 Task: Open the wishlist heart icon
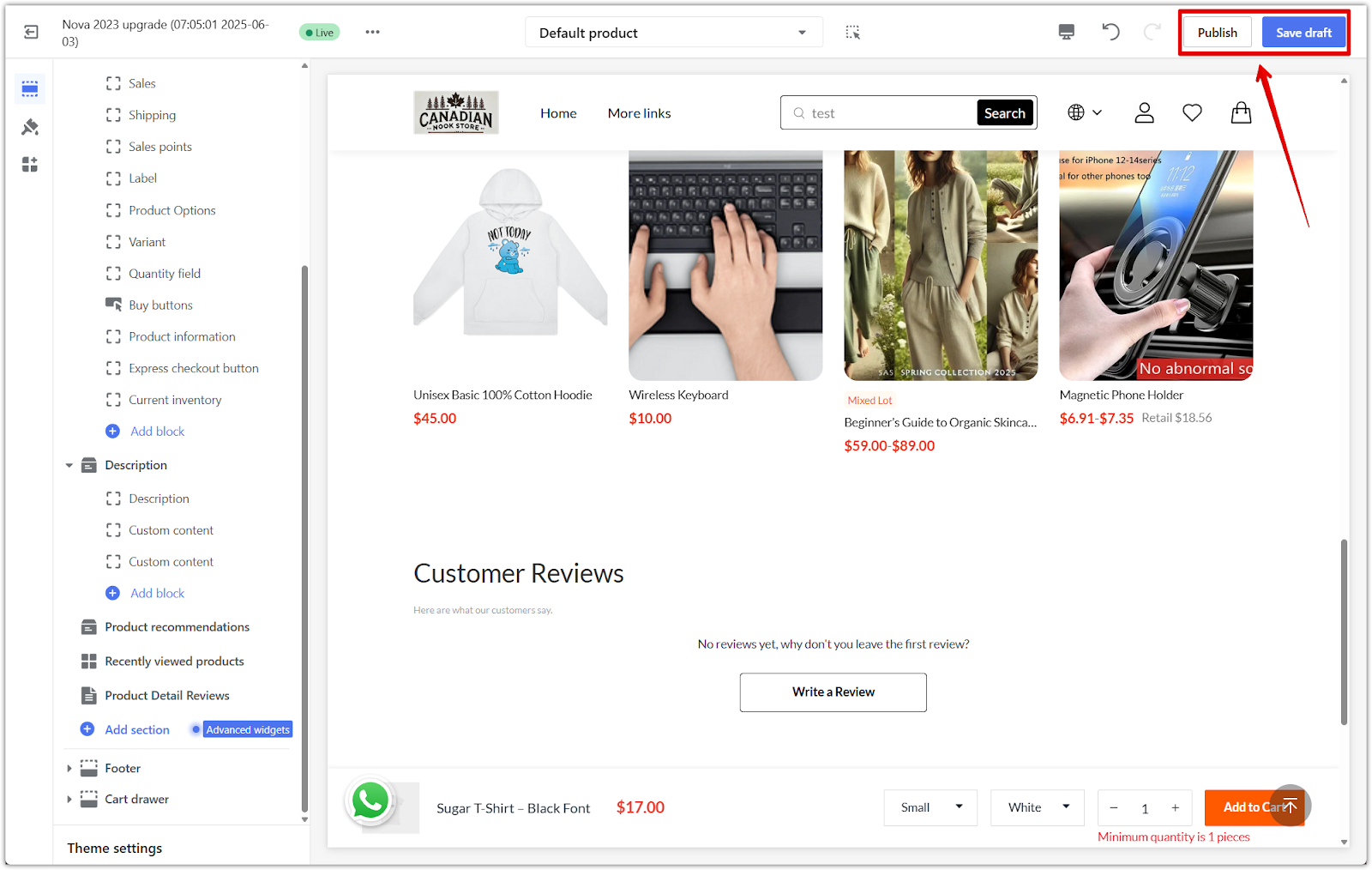click(x=1192, y=112)
